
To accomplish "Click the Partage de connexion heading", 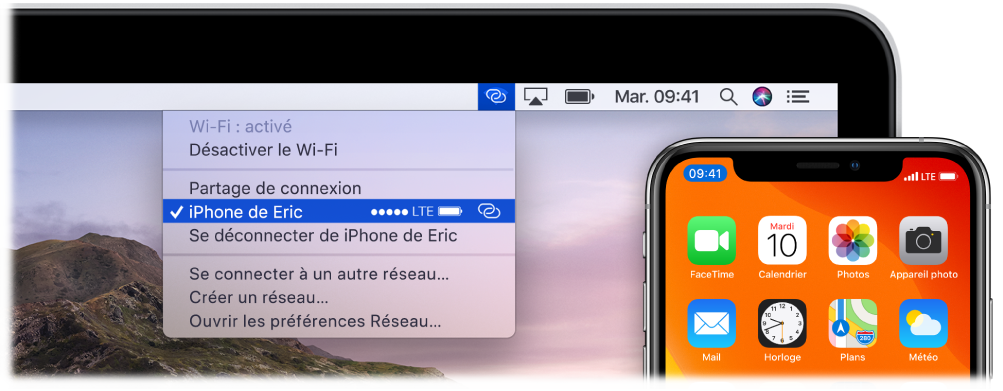I will point(275,188).
